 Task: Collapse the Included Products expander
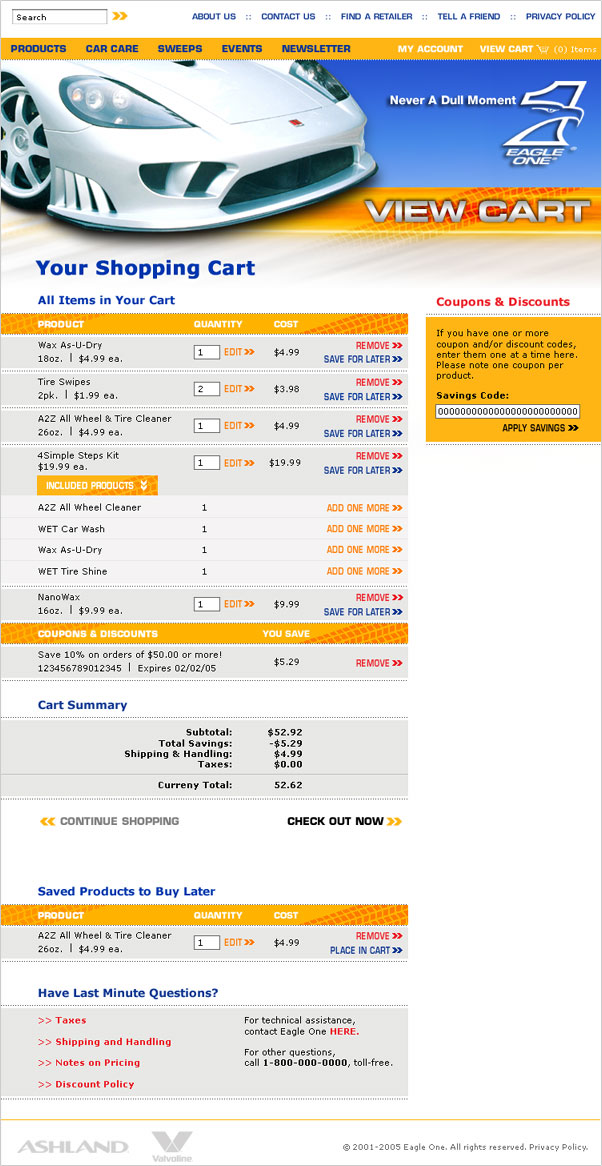click(97, 486)
